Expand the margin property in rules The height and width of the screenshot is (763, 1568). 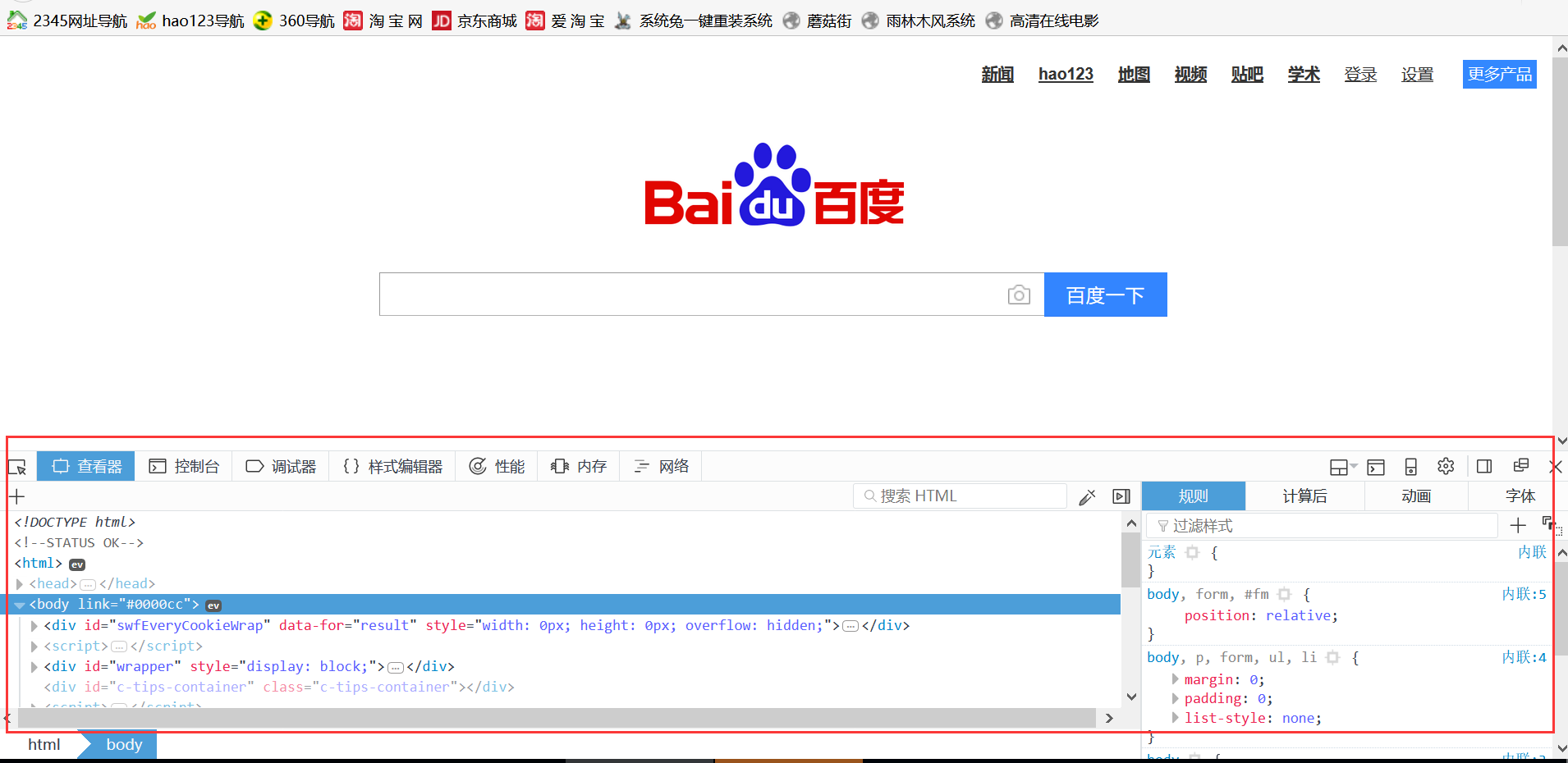1175,679
